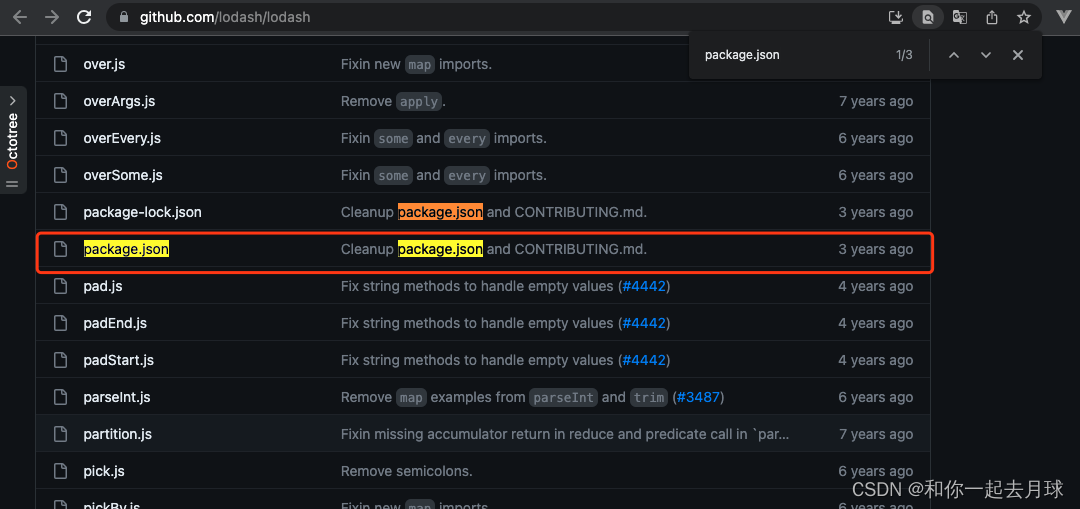The height and width of the screenshot is (509, 1080).
Task: Reload the page with the refresh icon
Action: 84,17
